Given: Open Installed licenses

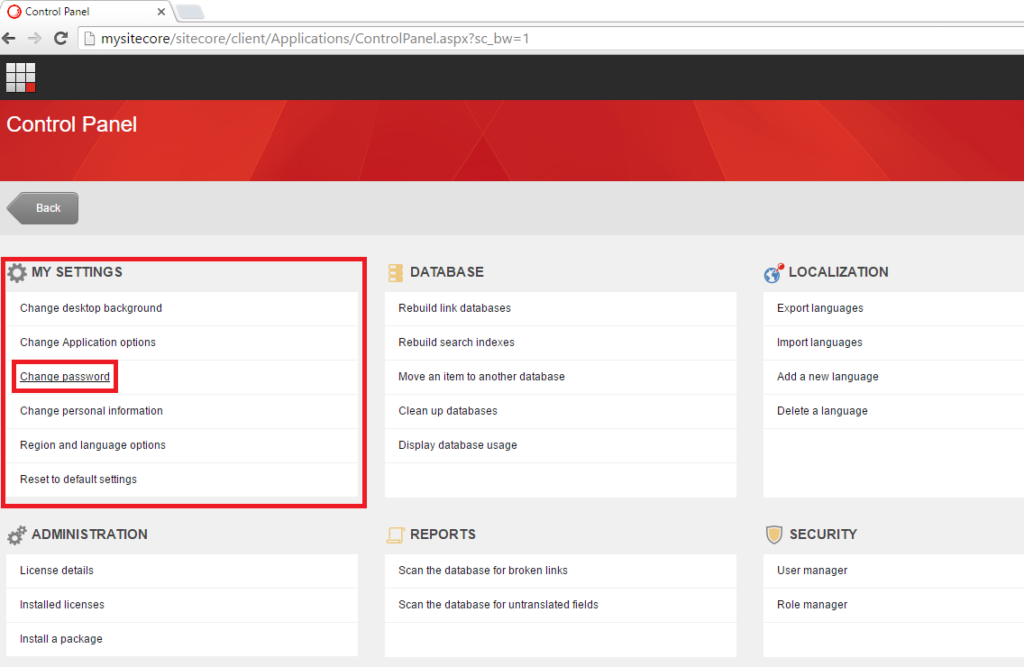Looking at the screenshot, I should click(62, 605).
